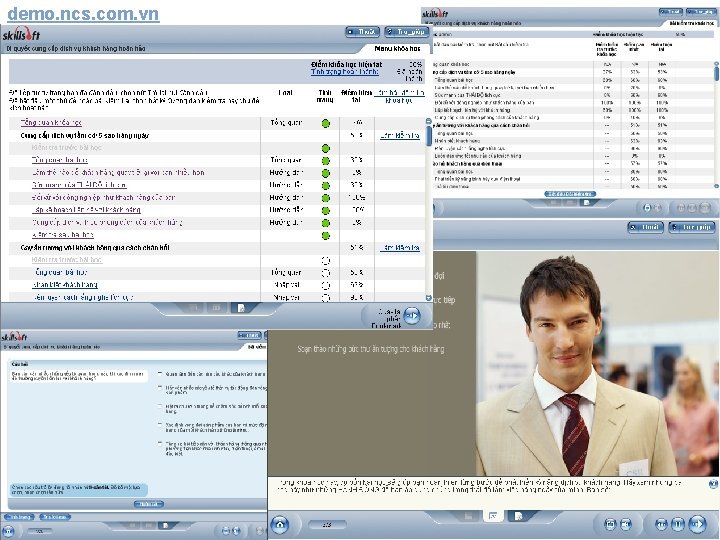Collapse the caption panel in video lesson window

pyautogui.click(x=713, y=483)
